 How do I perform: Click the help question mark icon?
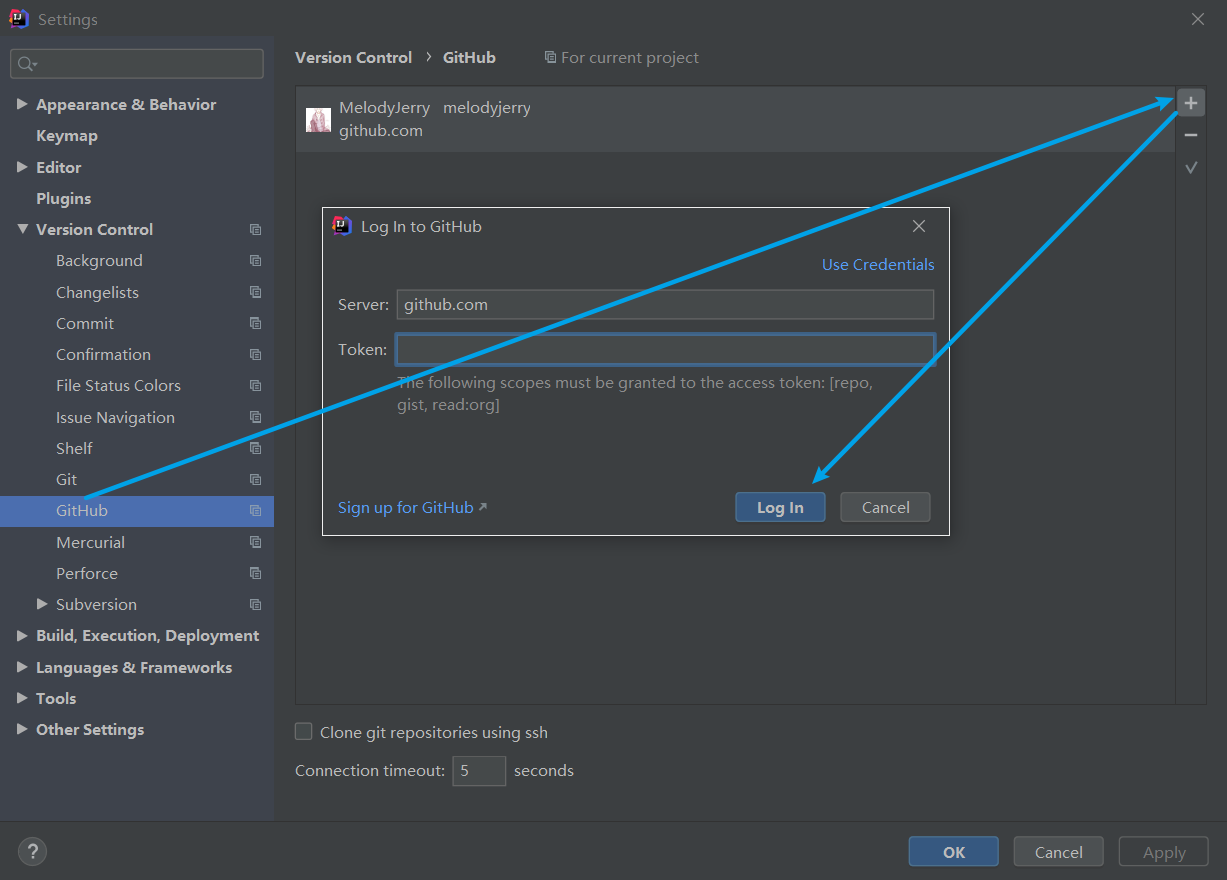[x=33, y=851]
